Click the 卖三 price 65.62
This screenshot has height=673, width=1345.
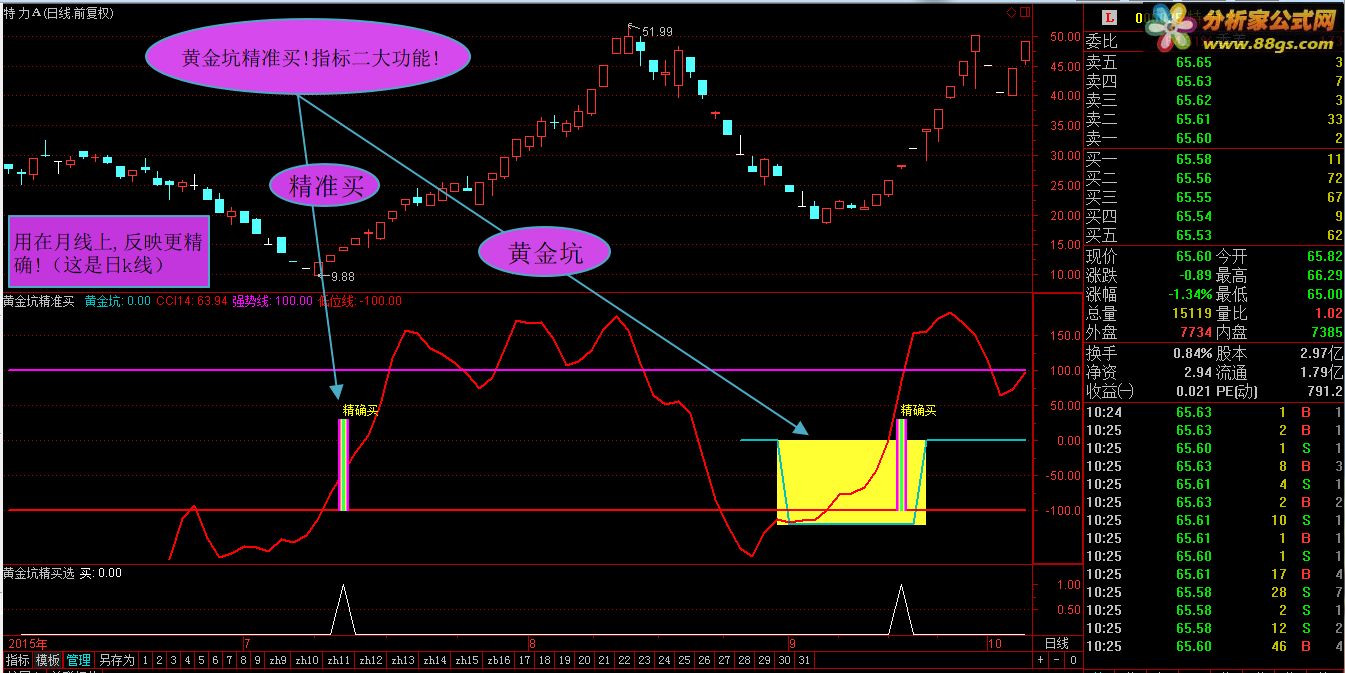(x=1193, y=100)
